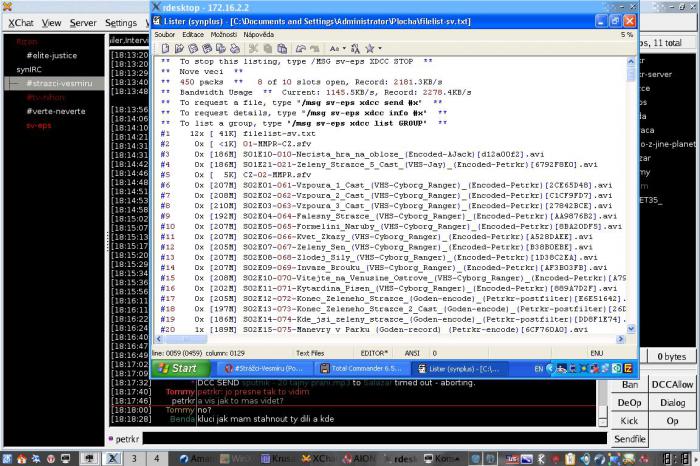Click the Copy icon in Lister toolbar
This screenshot has width=700, height=466.
tap(267, 48)
